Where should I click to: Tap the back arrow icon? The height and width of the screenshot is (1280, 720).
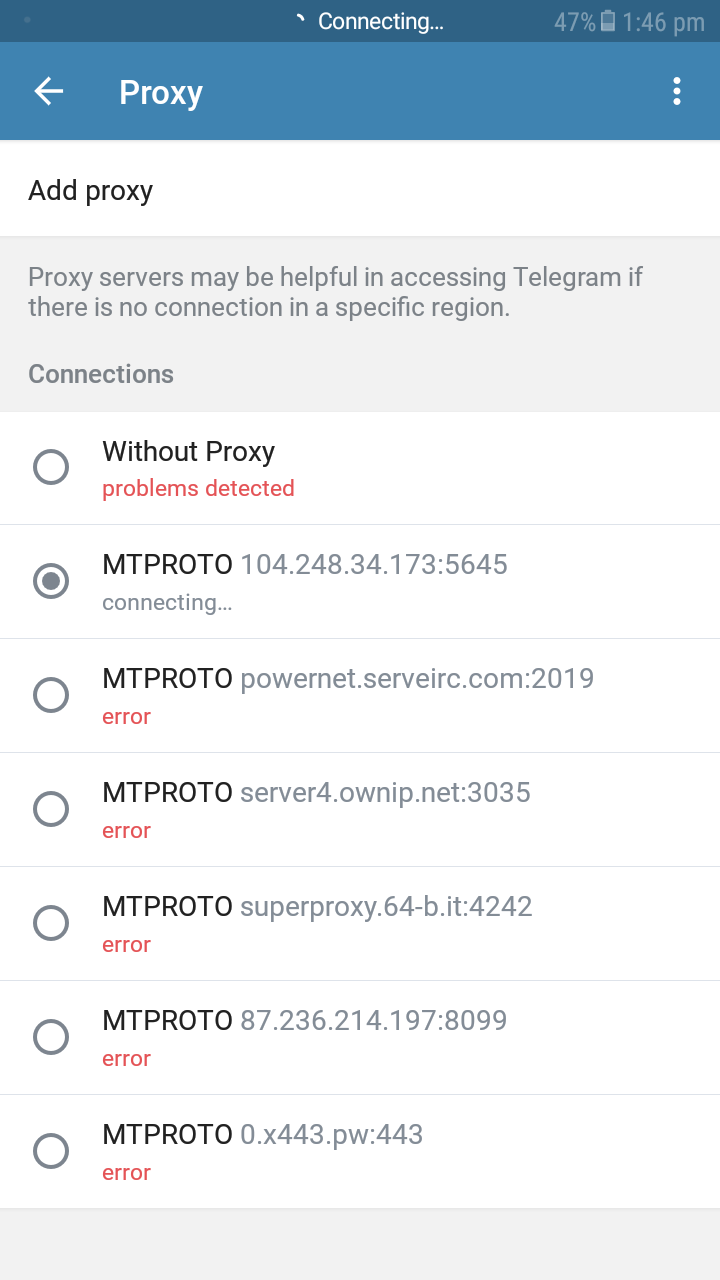tap(48, 92)
